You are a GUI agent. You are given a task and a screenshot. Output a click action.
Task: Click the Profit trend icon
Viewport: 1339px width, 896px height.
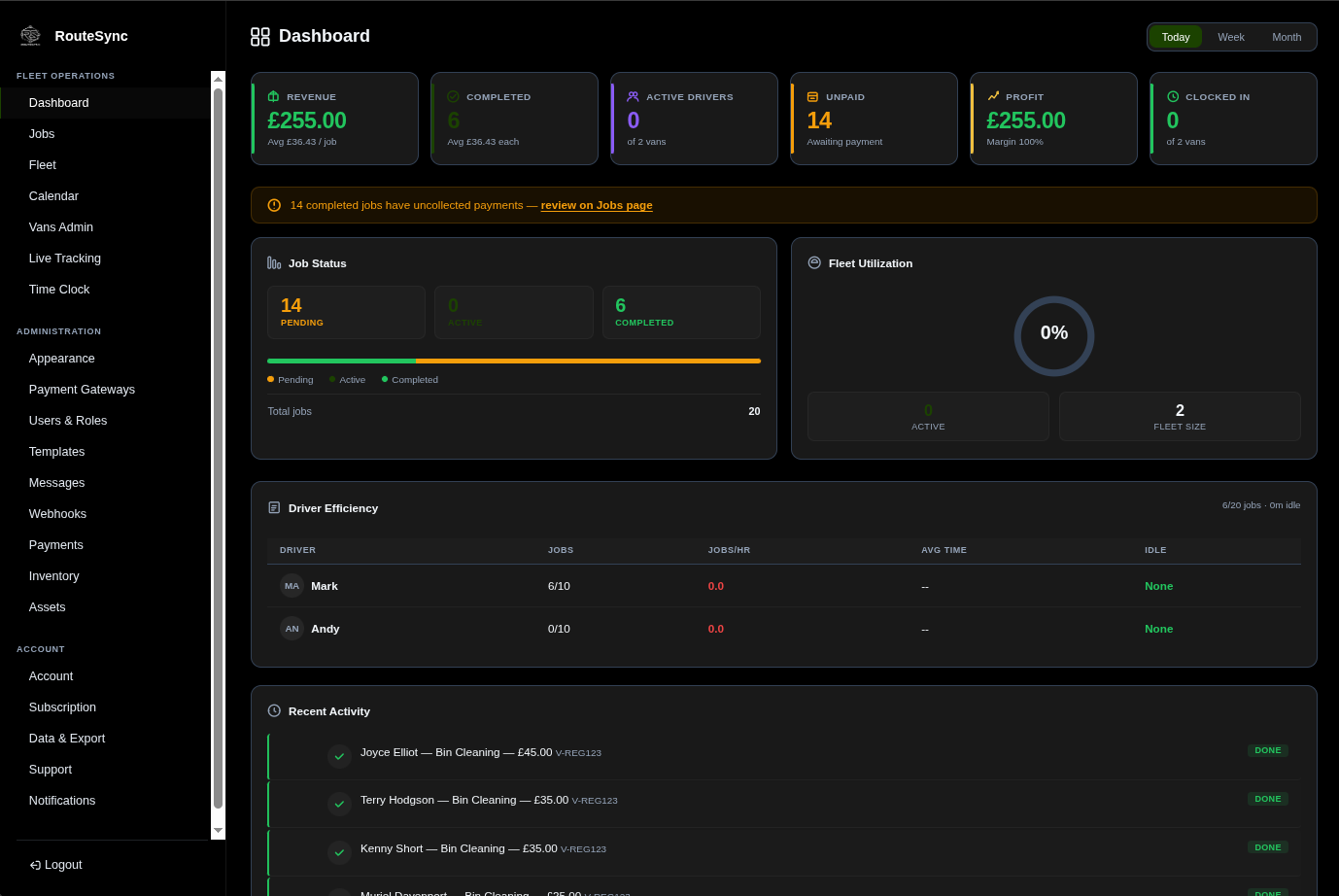pos(993,96)
